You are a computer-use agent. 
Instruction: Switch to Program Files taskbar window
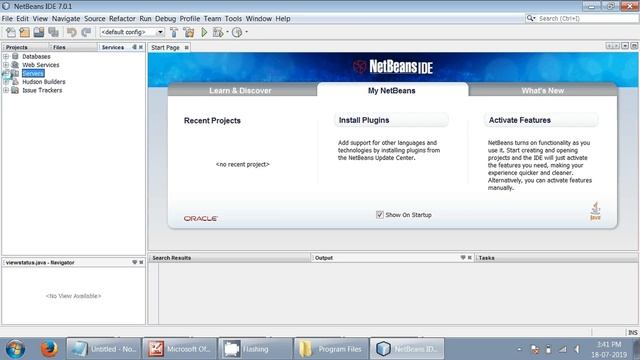pos(331,349)
